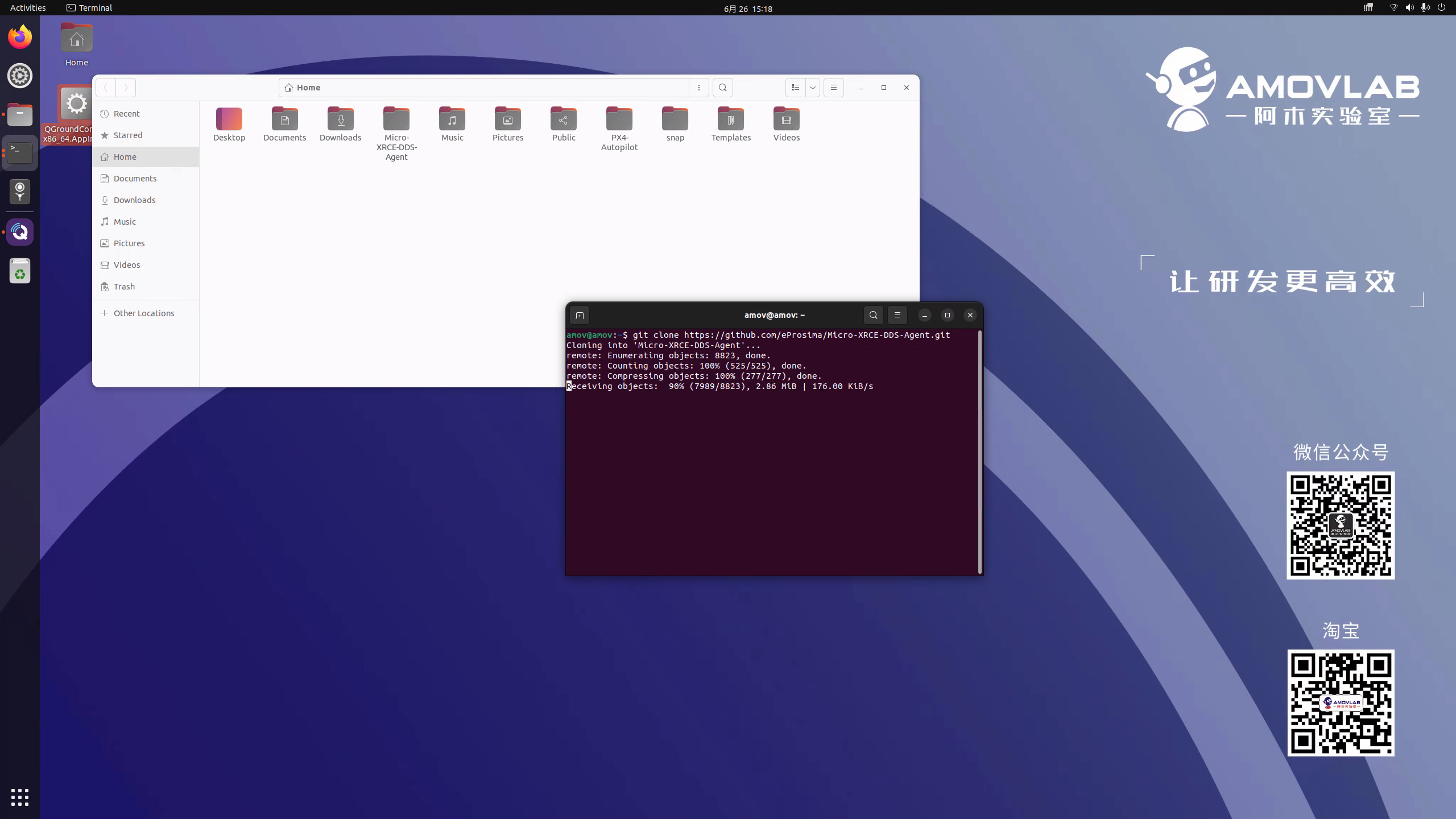Maximize the Terminal window
1456x819 pixels.
[948, 315]
